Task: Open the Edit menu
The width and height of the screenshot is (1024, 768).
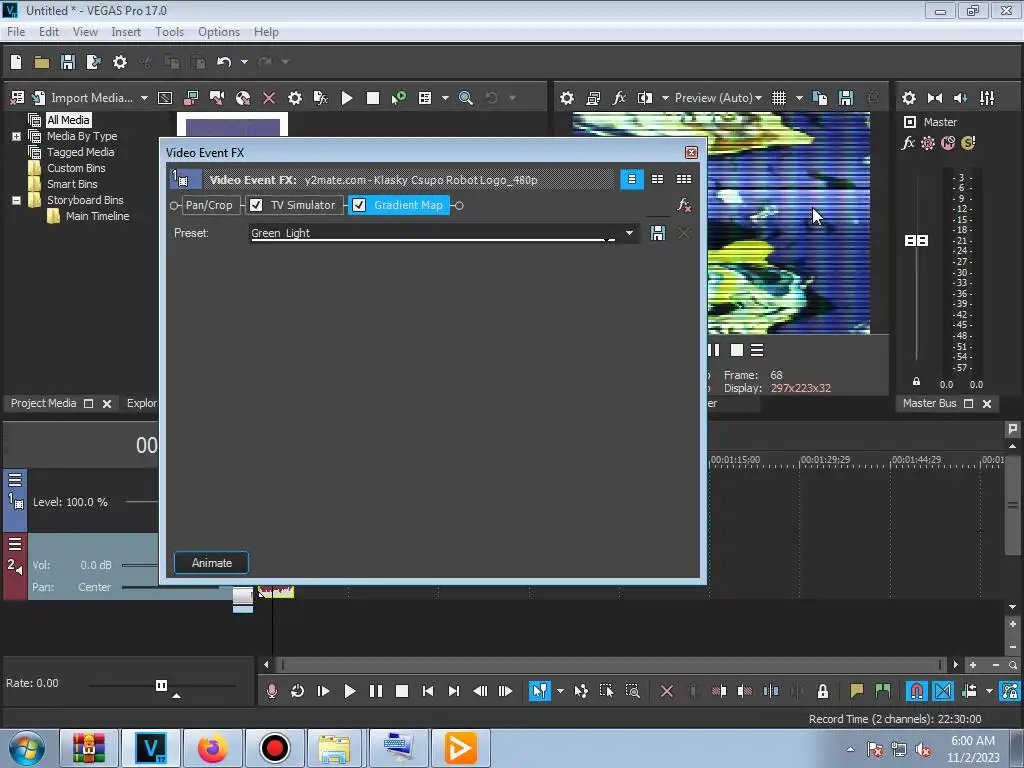Action: (48, 32)
